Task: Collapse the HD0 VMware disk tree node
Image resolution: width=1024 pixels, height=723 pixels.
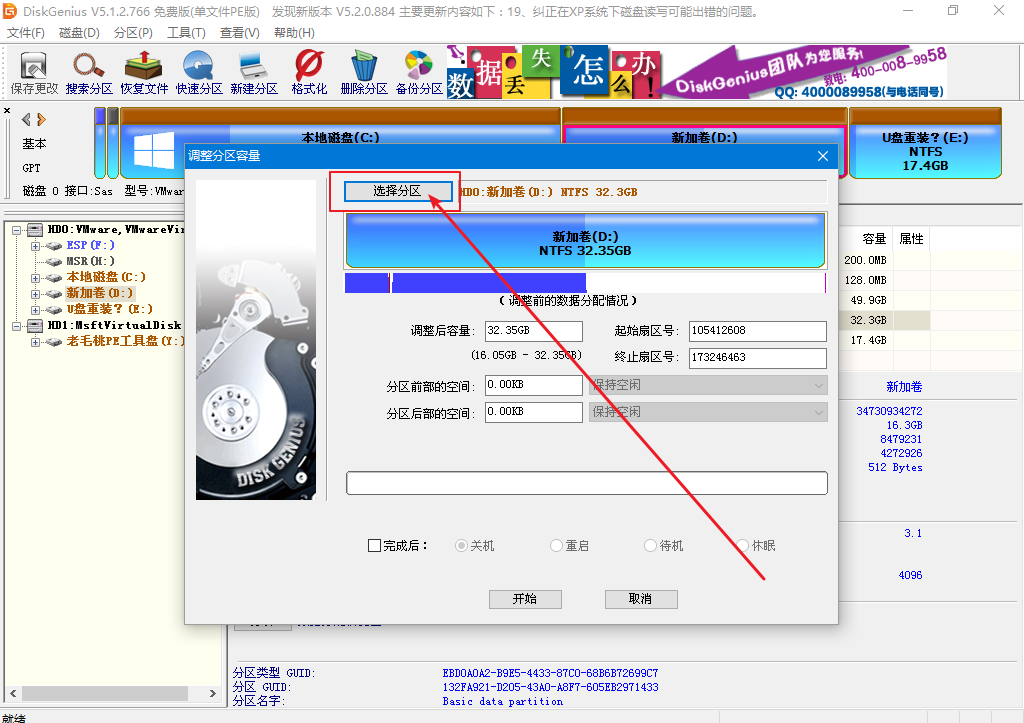Action: [x=16, y=230]
